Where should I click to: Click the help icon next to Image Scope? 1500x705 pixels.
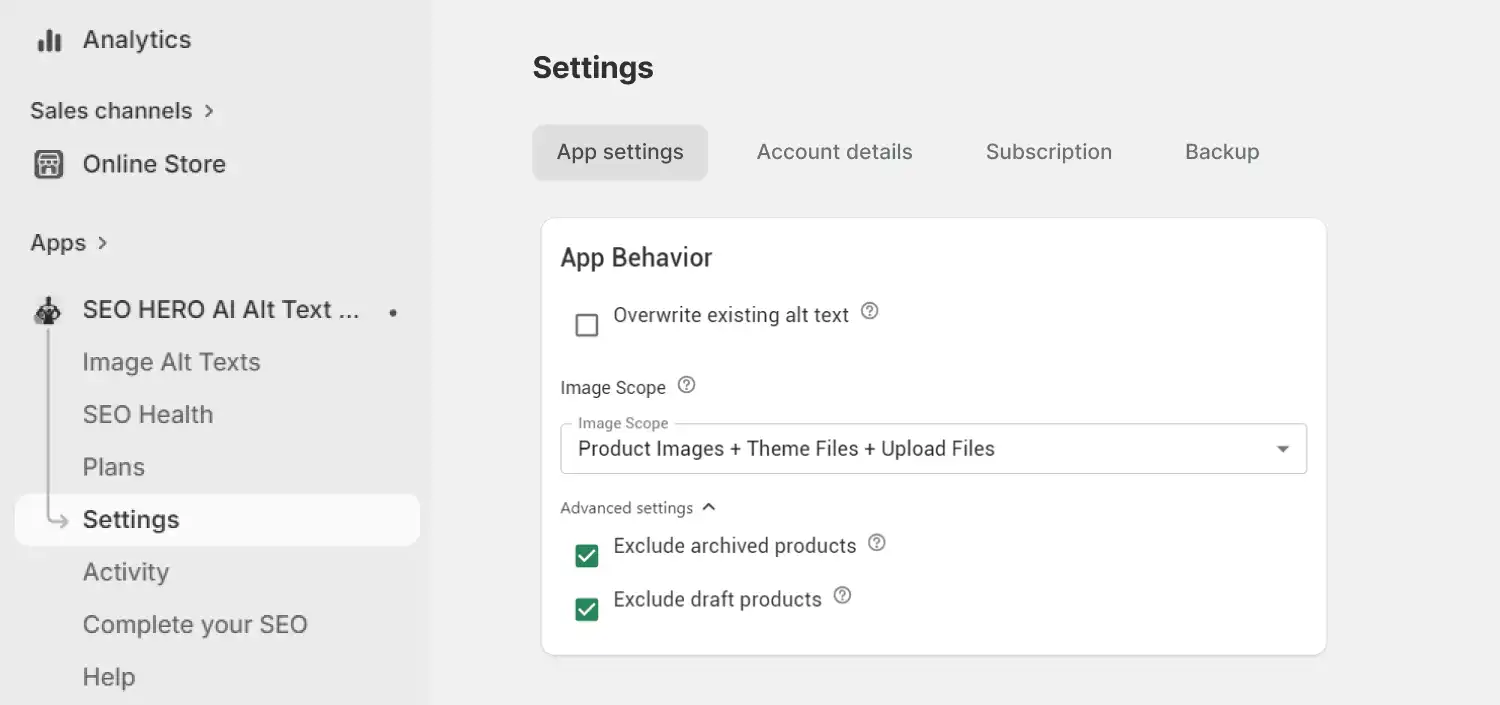tap(686, 385)
